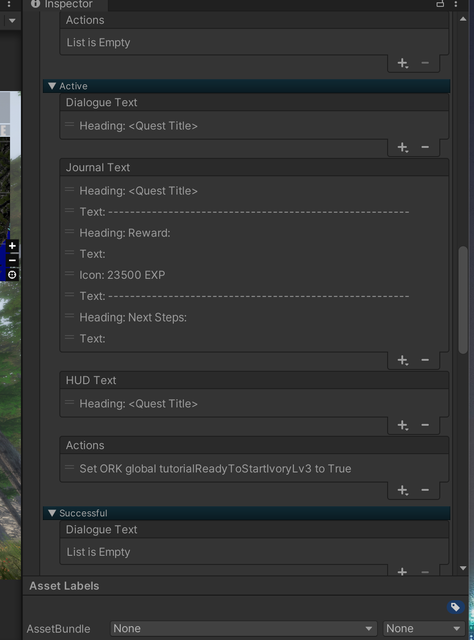The width and height of the screenshot is (474, 640).
Task: Select the first dashed-line Text row in Journal
Action: 254,212
